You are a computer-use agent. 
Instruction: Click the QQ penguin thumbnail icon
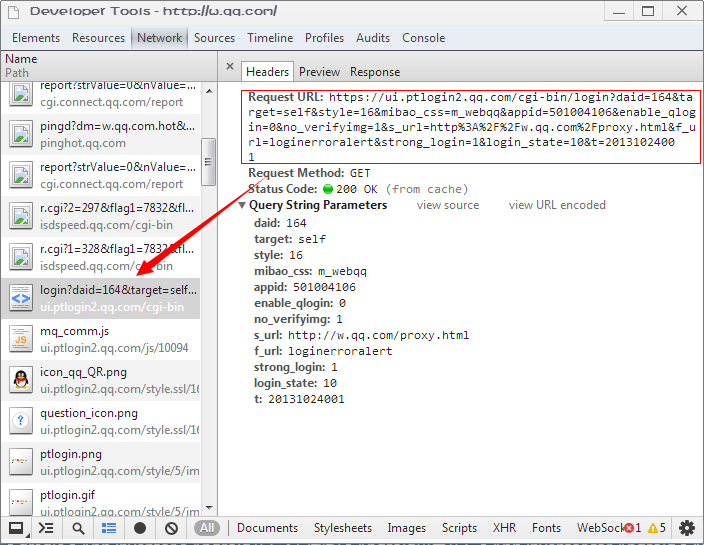coord(21,380)
